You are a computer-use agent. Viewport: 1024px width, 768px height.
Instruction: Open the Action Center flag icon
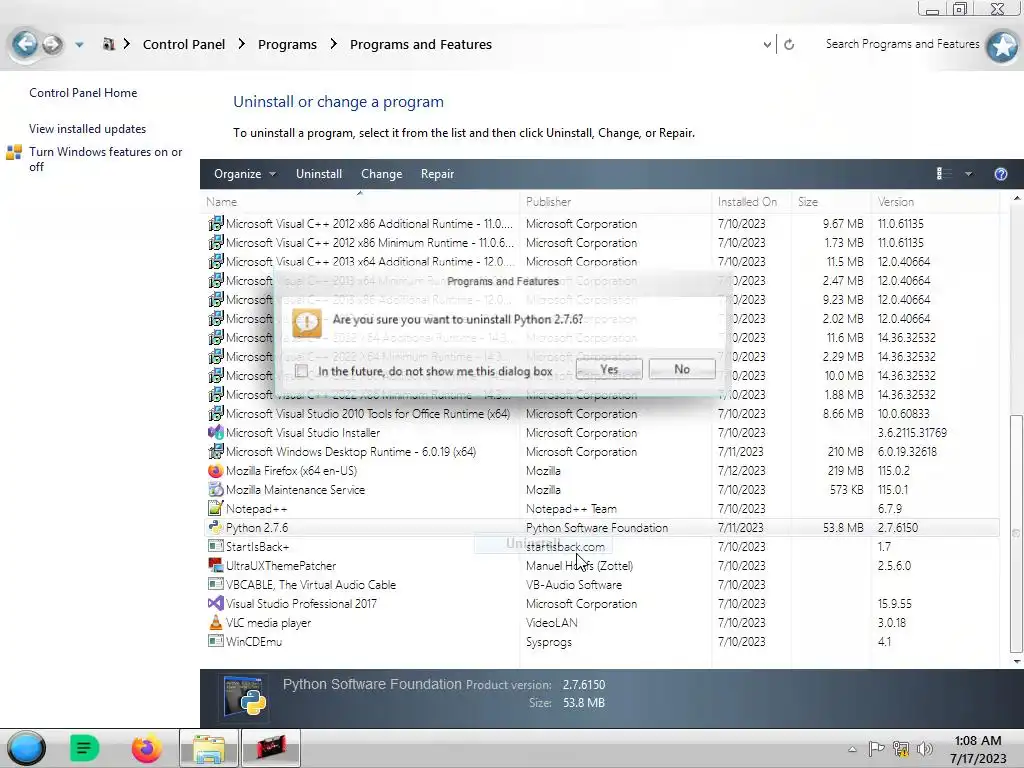click(876, 748)
